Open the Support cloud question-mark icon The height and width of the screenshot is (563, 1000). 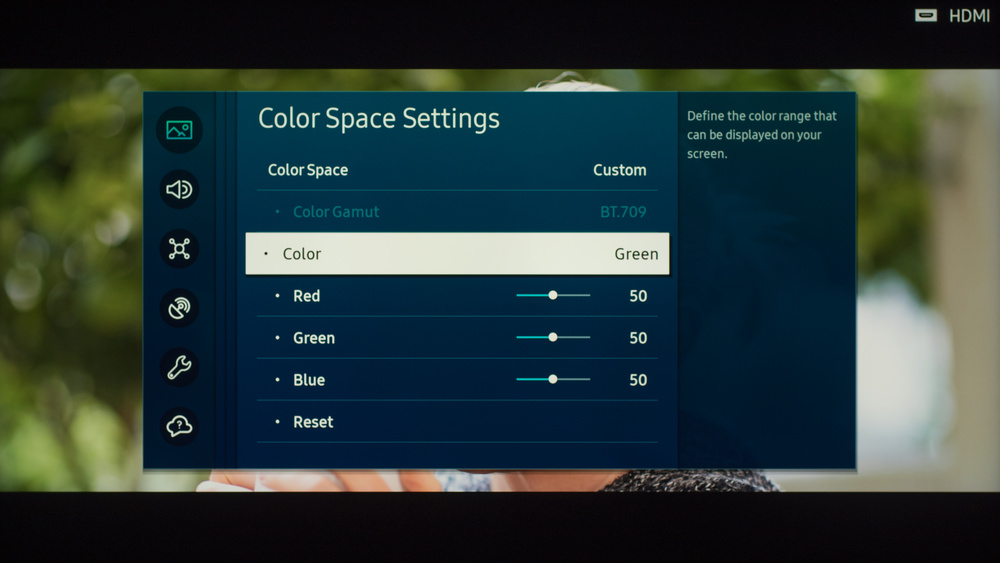179,427
